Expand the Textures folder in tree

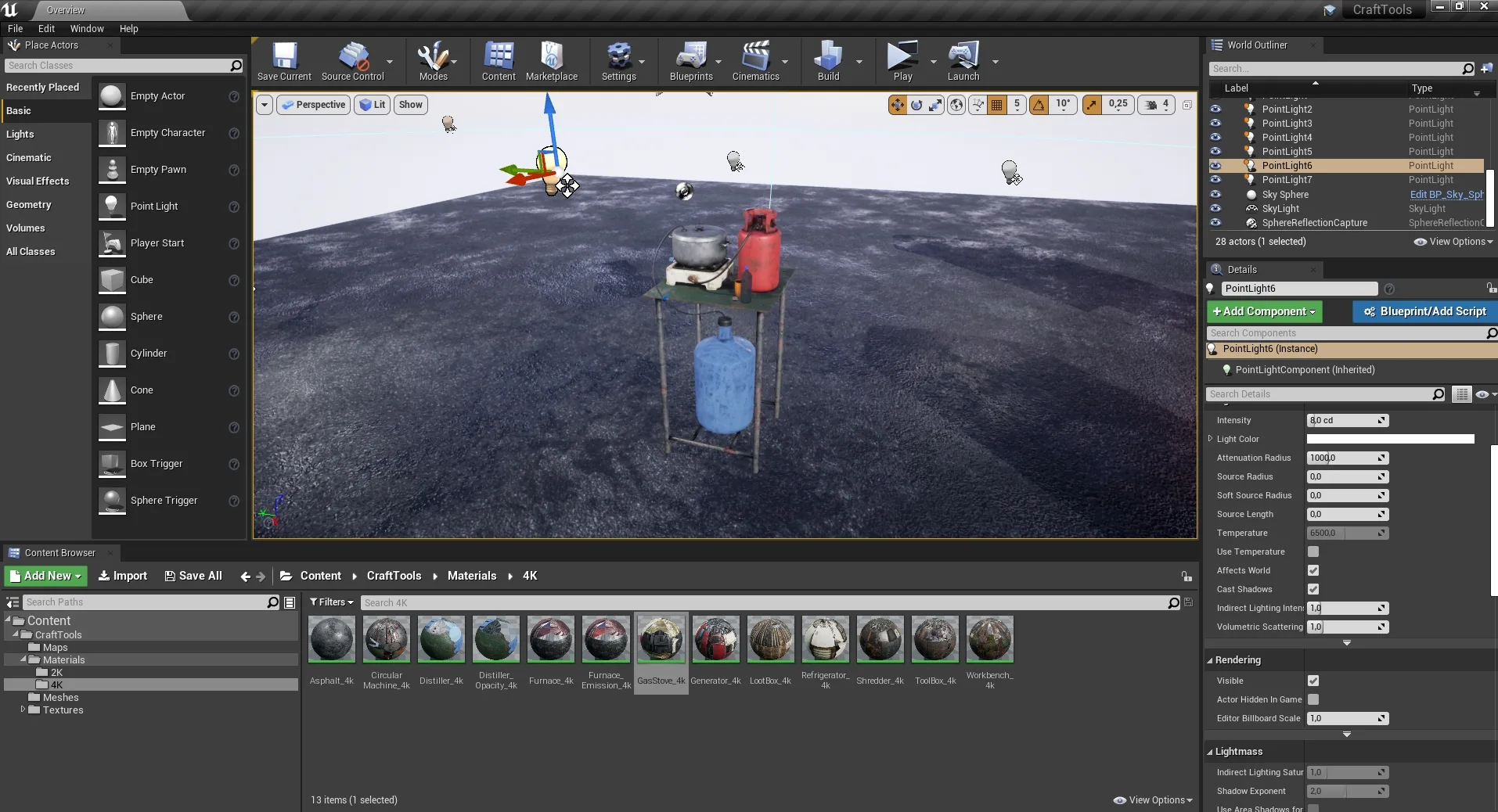pos(23,710)
